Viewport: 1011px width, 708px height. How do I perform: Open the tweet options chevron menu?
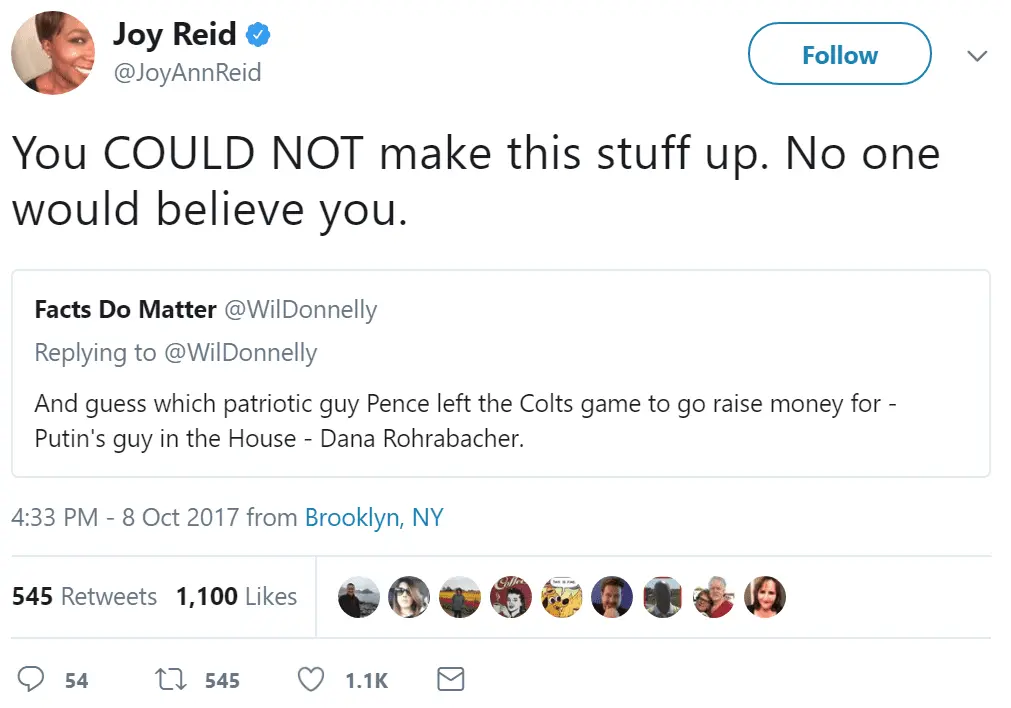977,56
